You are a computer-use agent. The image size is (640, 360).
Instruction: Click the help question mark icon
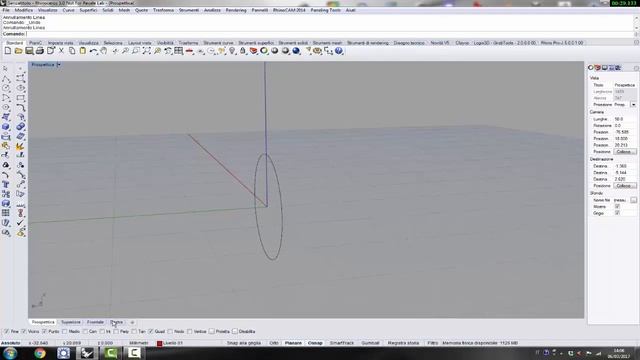339,51
